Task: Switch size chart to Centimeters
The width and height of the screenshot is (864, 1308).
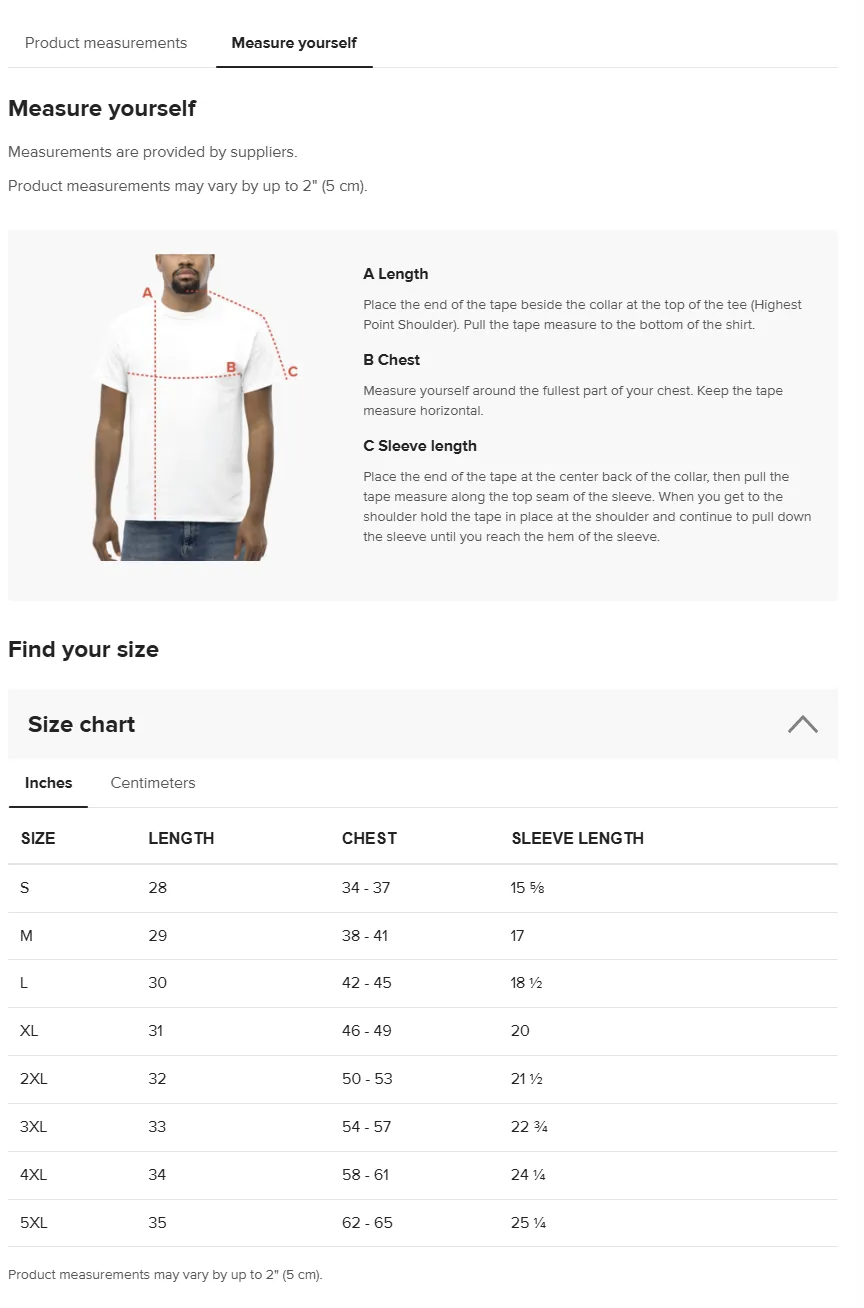Action: coord(153,783)
